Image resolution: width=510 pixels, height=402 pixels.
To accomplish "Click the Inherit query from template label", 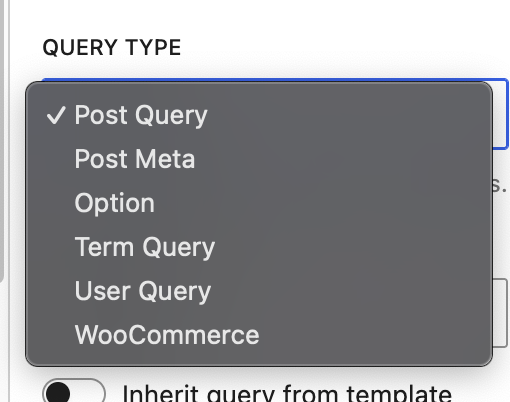I will point(287,393).
